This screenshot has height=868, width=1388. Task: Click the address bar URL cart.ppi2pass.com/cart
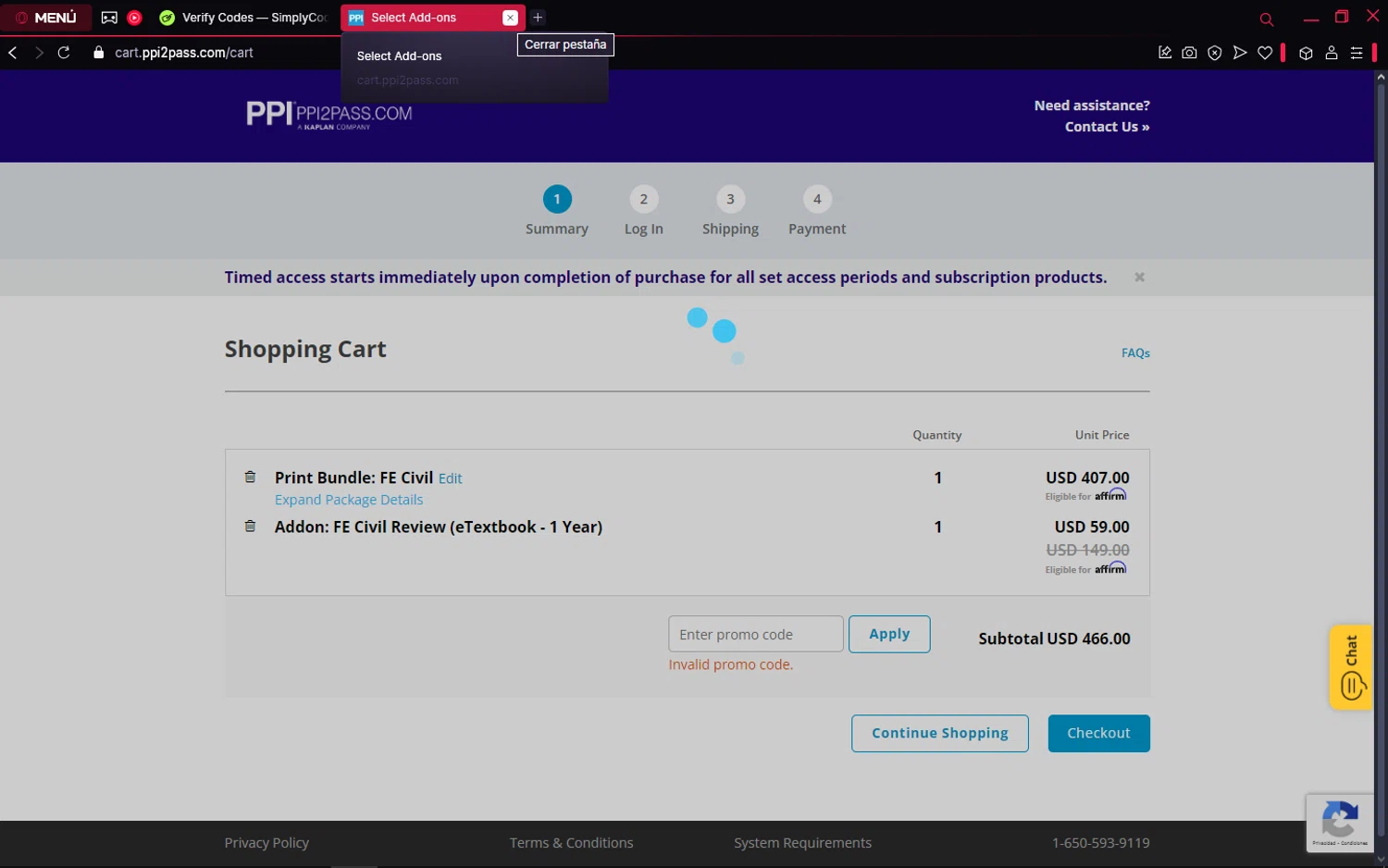(x=184, y=53)
